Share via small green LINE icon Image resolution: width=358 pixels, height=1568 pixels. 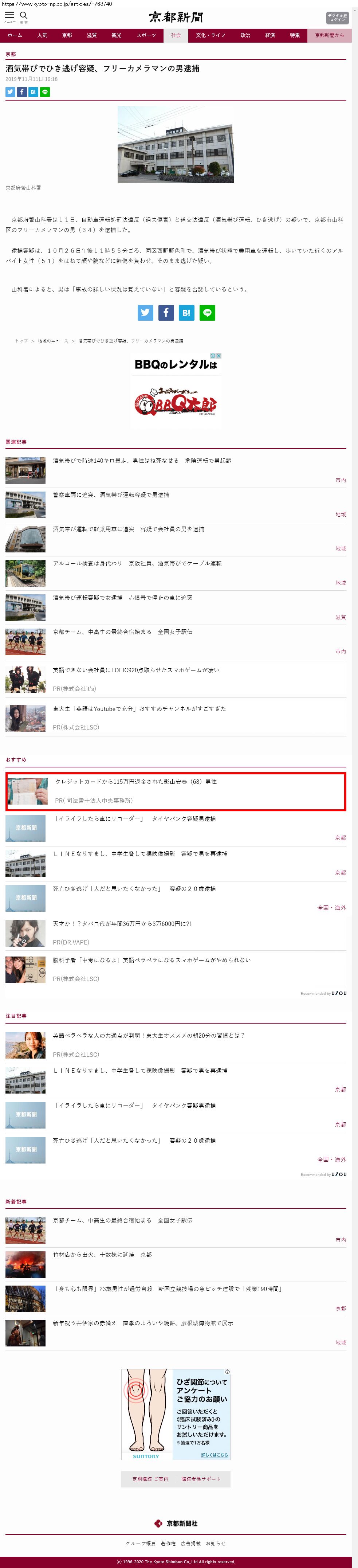pyautogui.click(x=45, y=92)
